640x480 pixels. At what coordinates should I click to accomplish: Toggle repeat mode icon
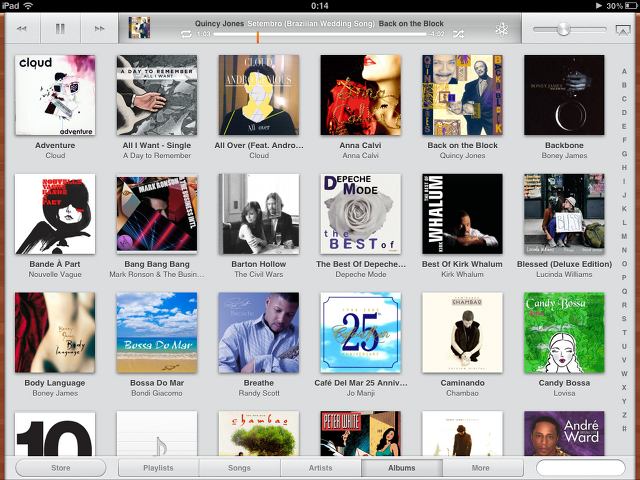tap(186, 34)
